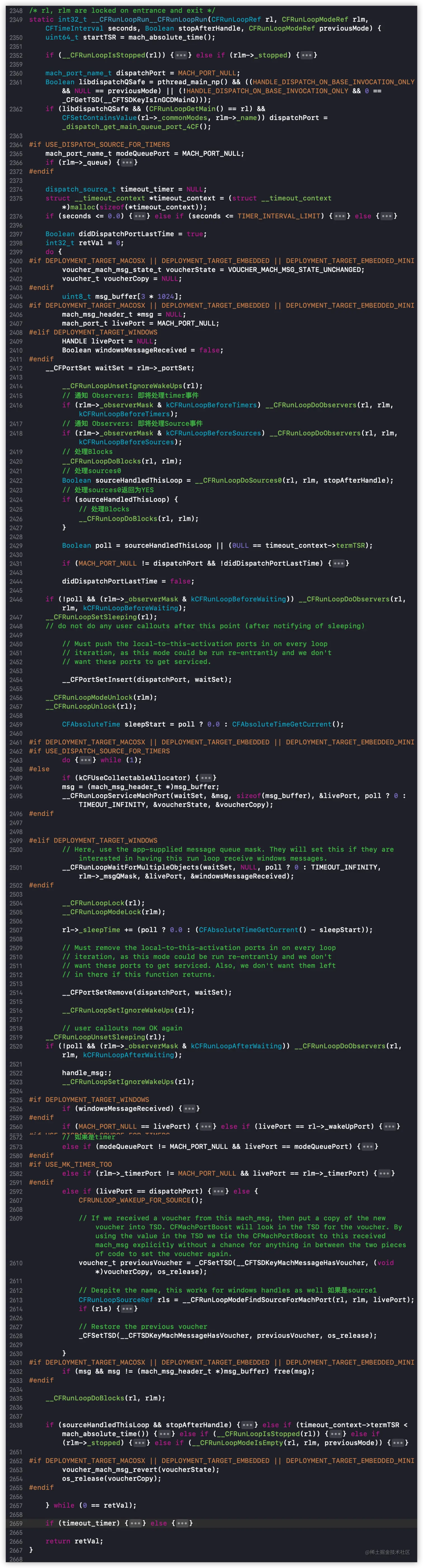Click the "return retVal;" statement
Screen dimensions: 423x1568
pyautogui.click(x=74, y=1541)
